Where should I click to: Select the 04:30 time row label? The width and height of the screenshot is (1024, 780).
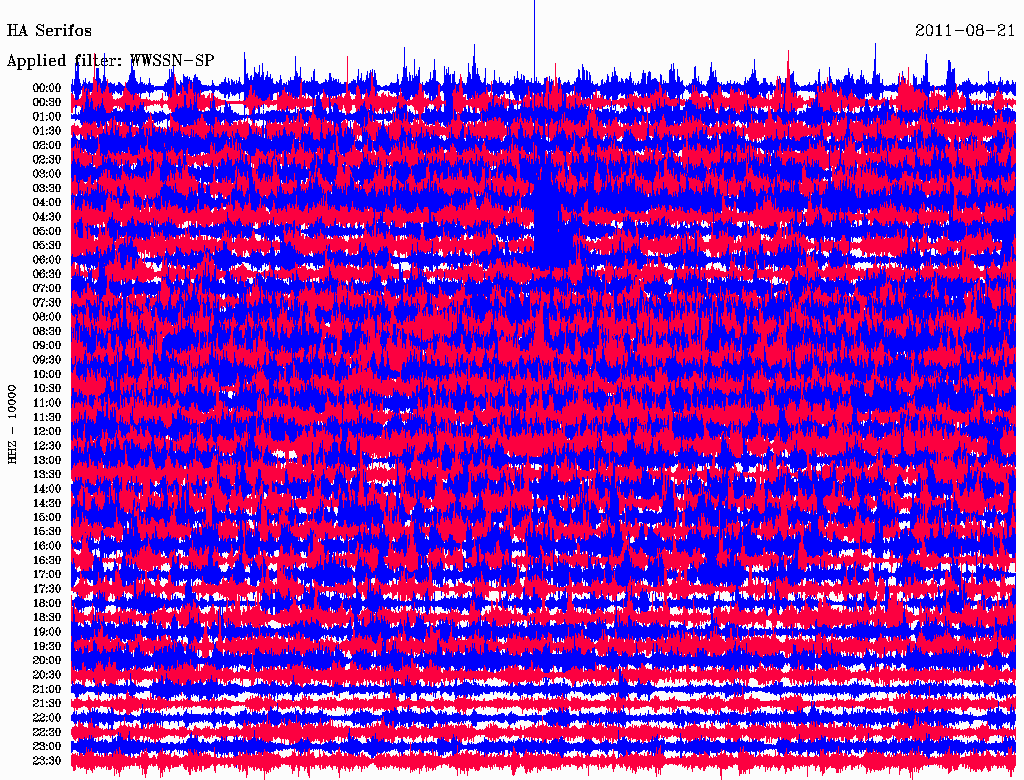coord(46,217)
